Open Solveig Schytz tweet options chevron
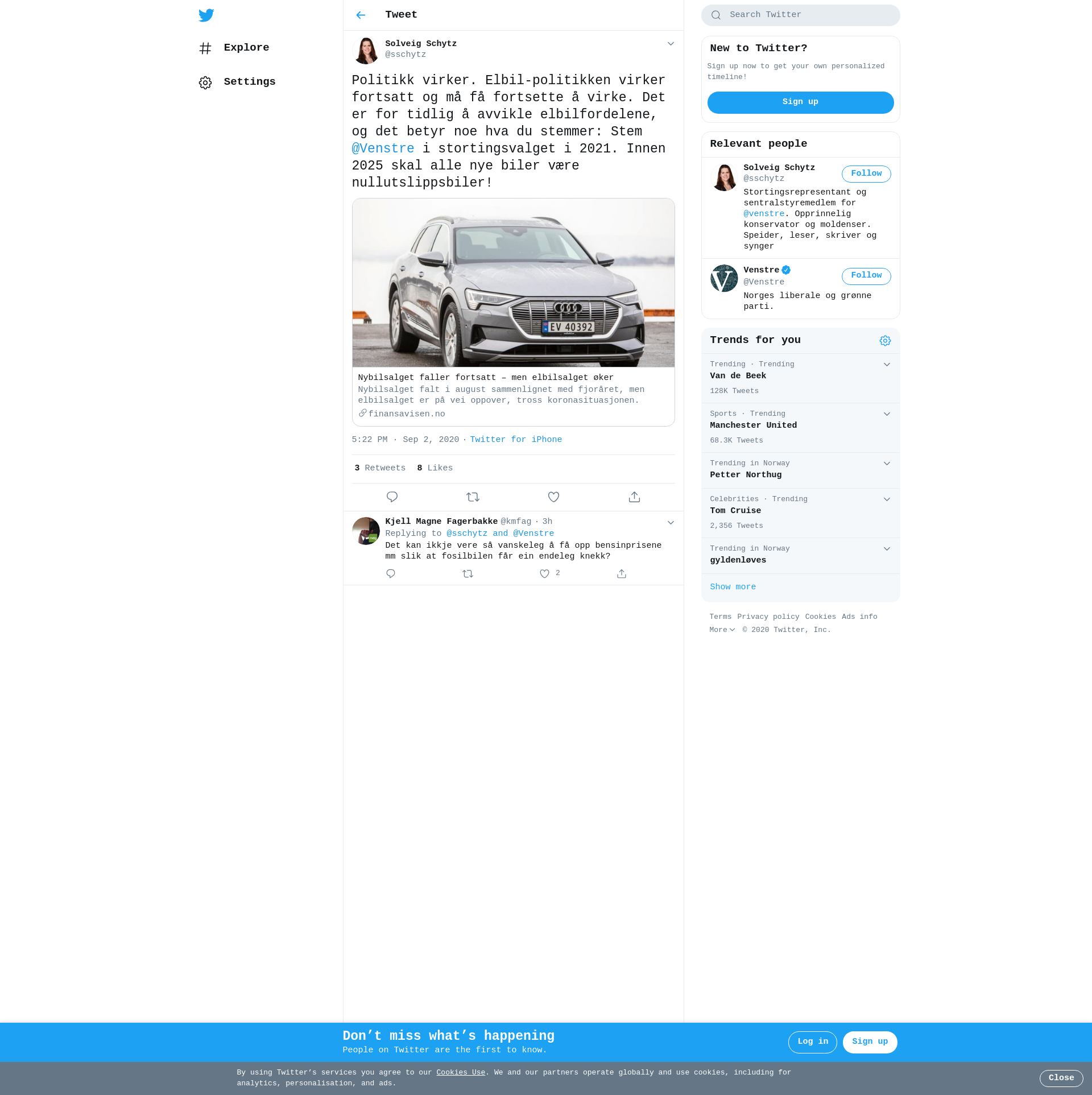The image size is (1092, 1095). point(671,44)
